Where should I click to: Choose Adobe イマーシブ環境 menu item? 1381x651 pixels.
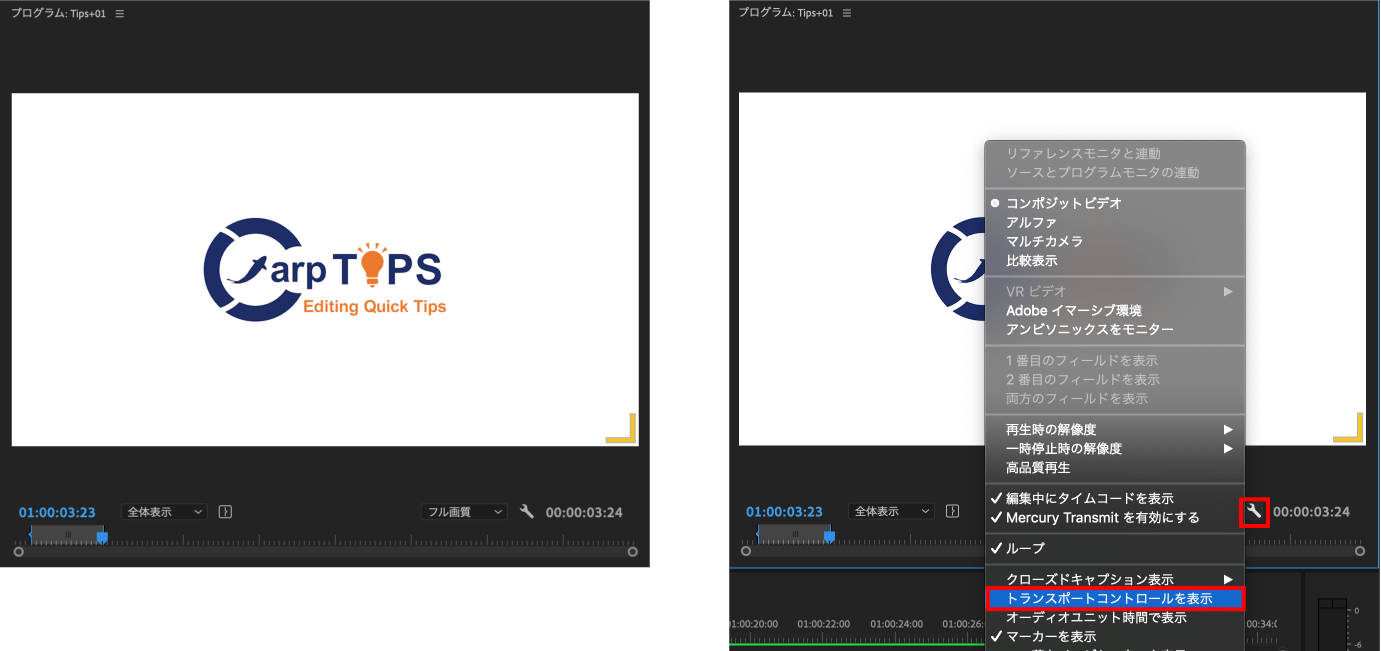tap(1115, 310)
